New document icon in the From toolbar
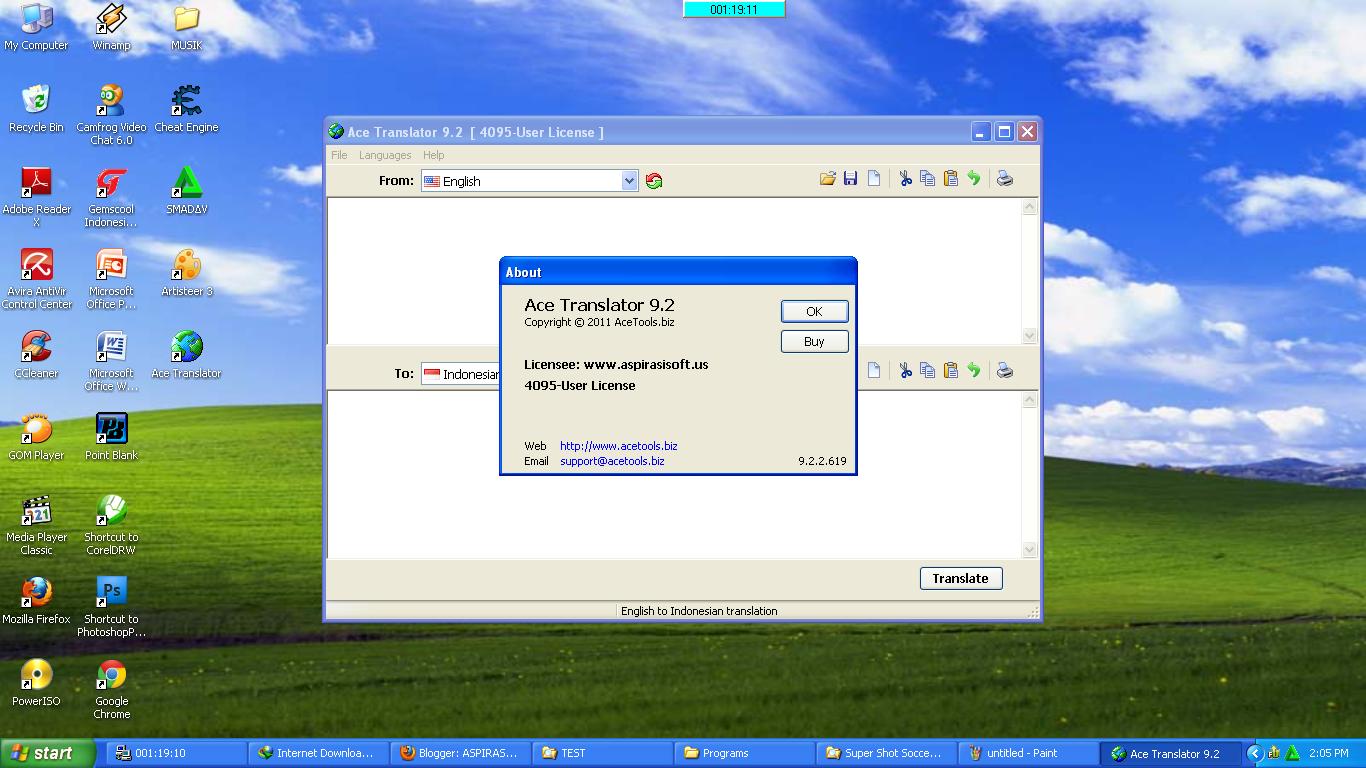 click(874, 179)
